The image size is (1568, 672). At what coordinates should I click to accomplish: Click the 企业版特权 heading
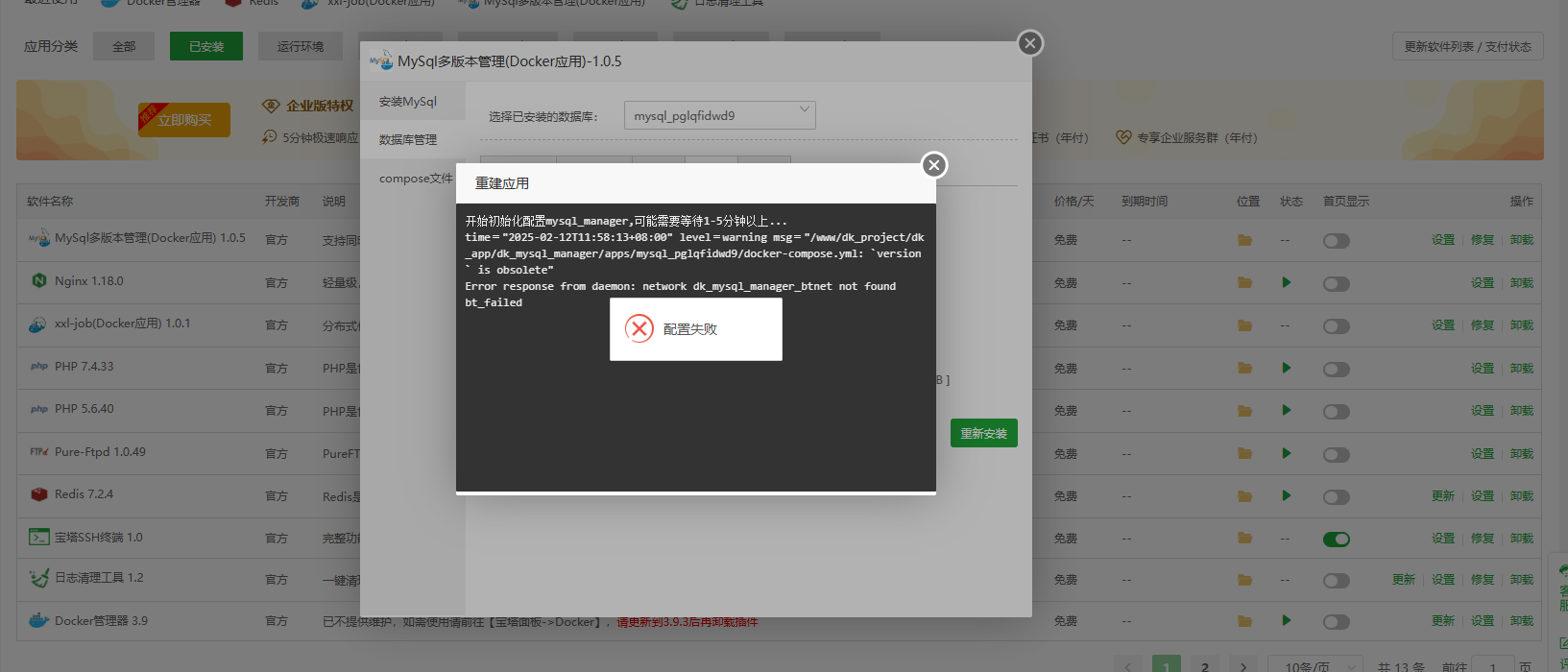(320, 106)
